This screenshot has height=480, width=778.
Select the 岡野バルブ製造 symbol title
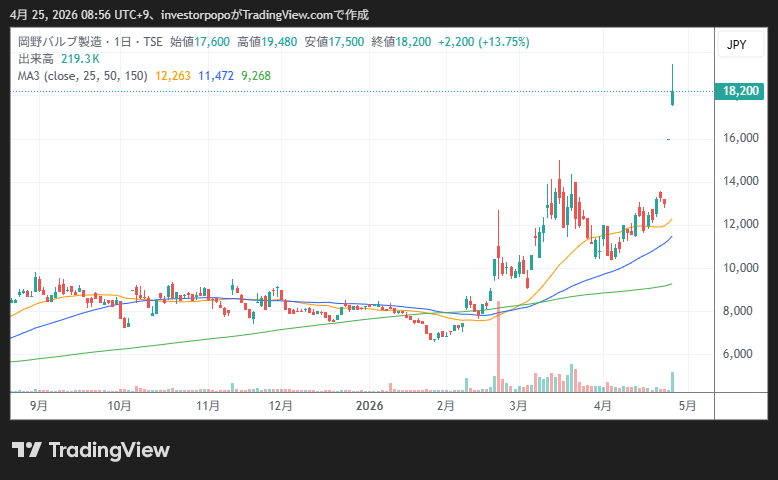click(x=60, y=42)
